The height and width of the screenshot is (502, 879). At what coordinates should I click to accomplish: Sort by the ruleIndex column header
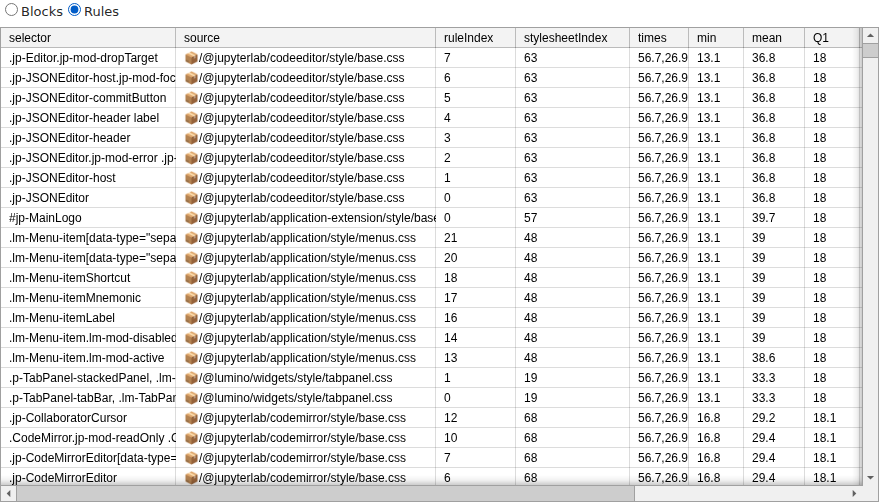[475, 38]
